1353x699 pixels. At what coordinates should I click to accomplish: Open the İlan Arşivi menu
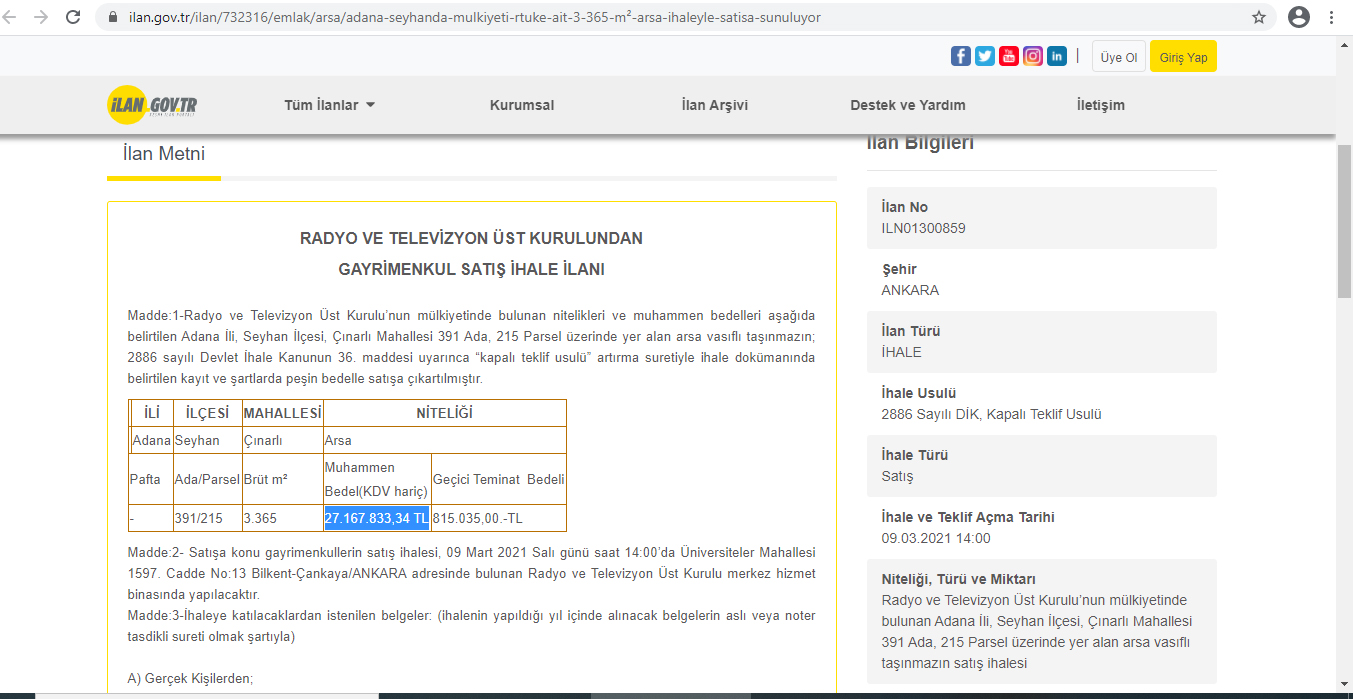(x=714, y=105)
